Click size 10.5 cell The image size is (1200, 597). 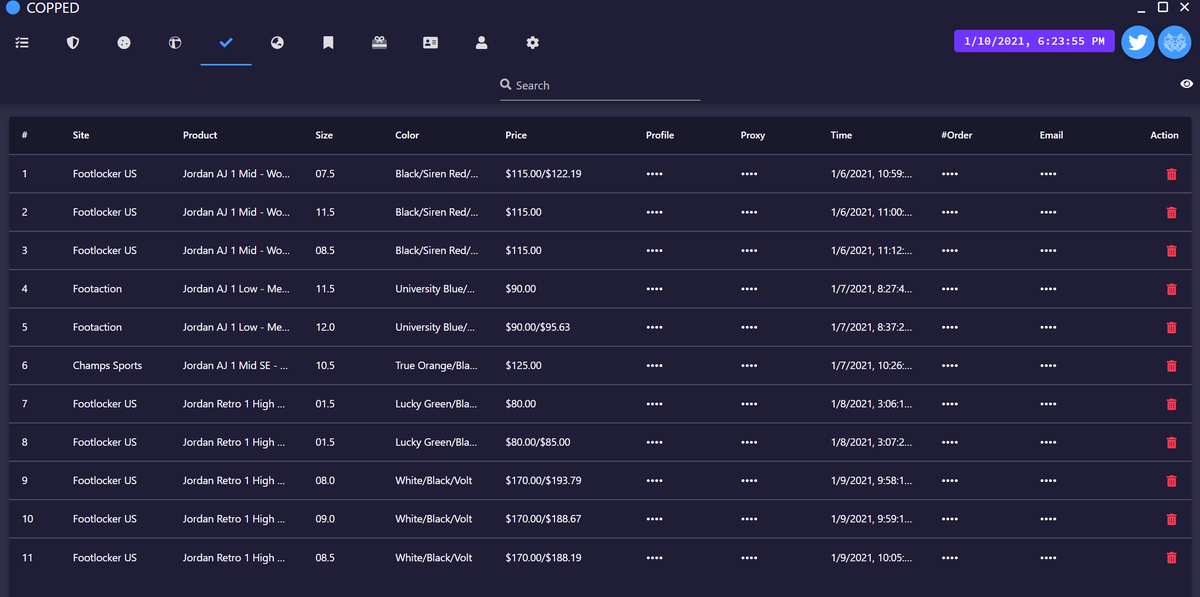point(325,366)
